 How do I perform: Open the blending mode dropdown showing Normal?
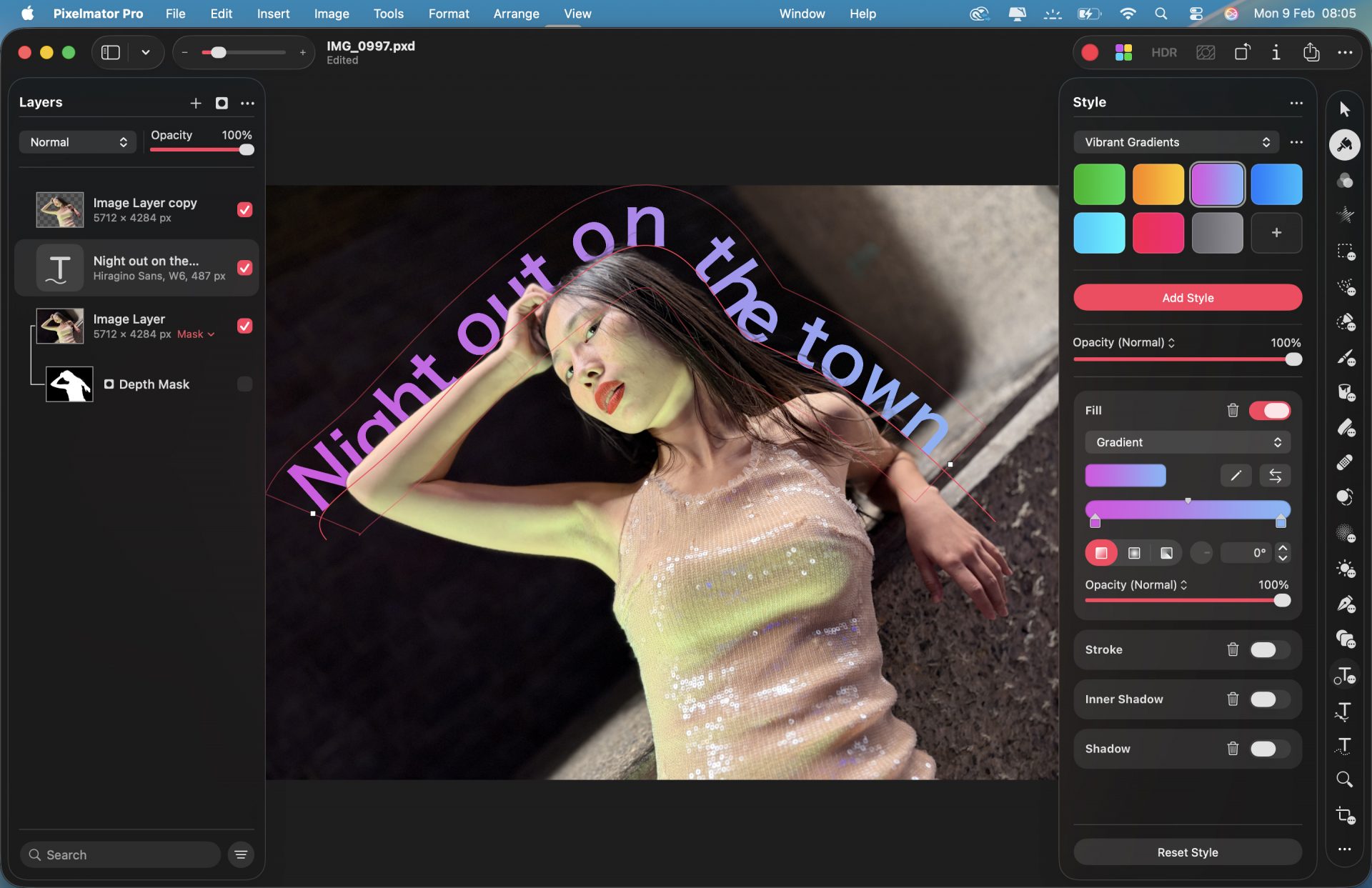click(77, 141)
